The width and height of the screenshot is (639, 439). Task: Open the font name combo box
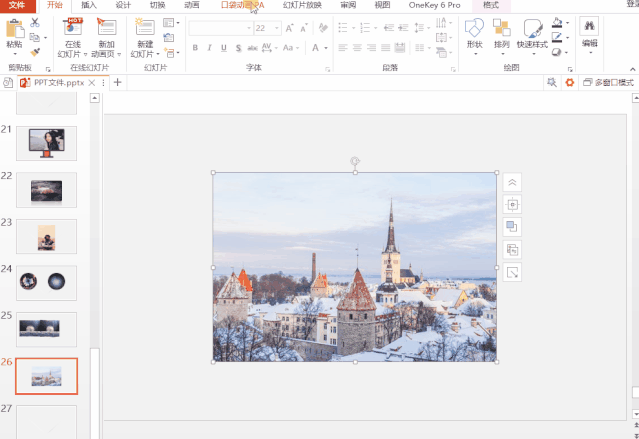[220, 28]
